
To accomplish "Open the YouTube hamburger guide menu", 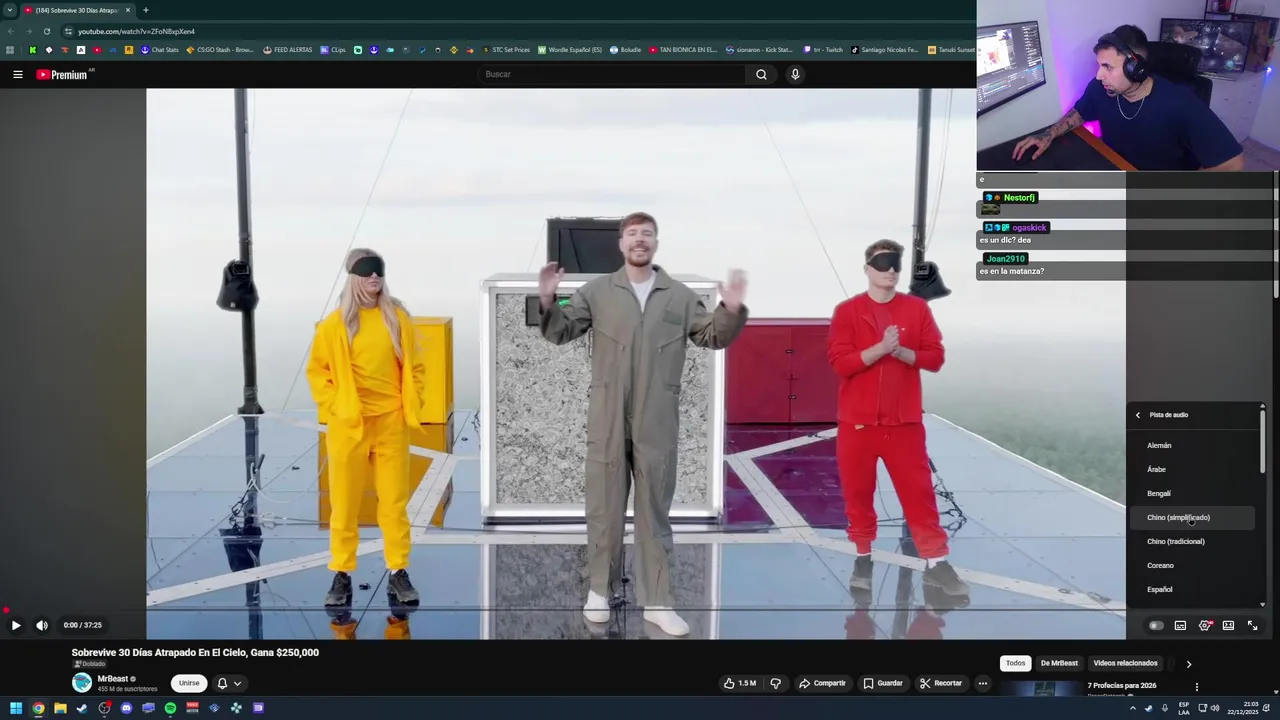I will point(17,74).
